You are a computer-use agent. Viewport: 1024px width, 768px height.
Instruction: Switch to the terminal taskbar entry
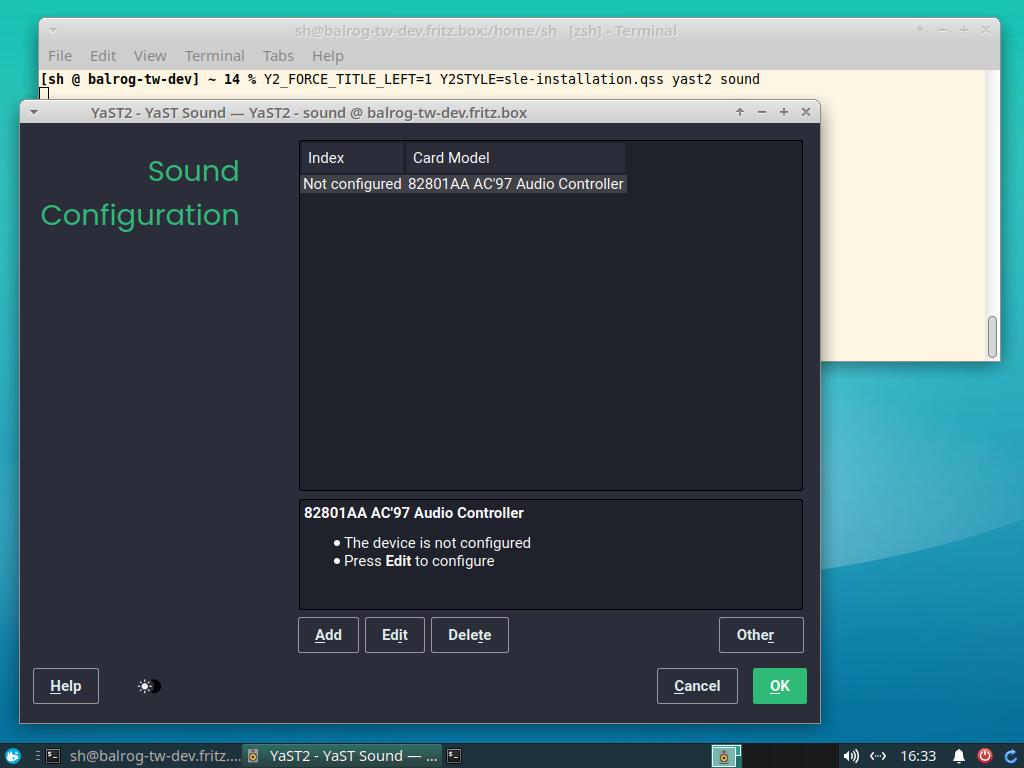pyautogui.click(x=144, y=756)
